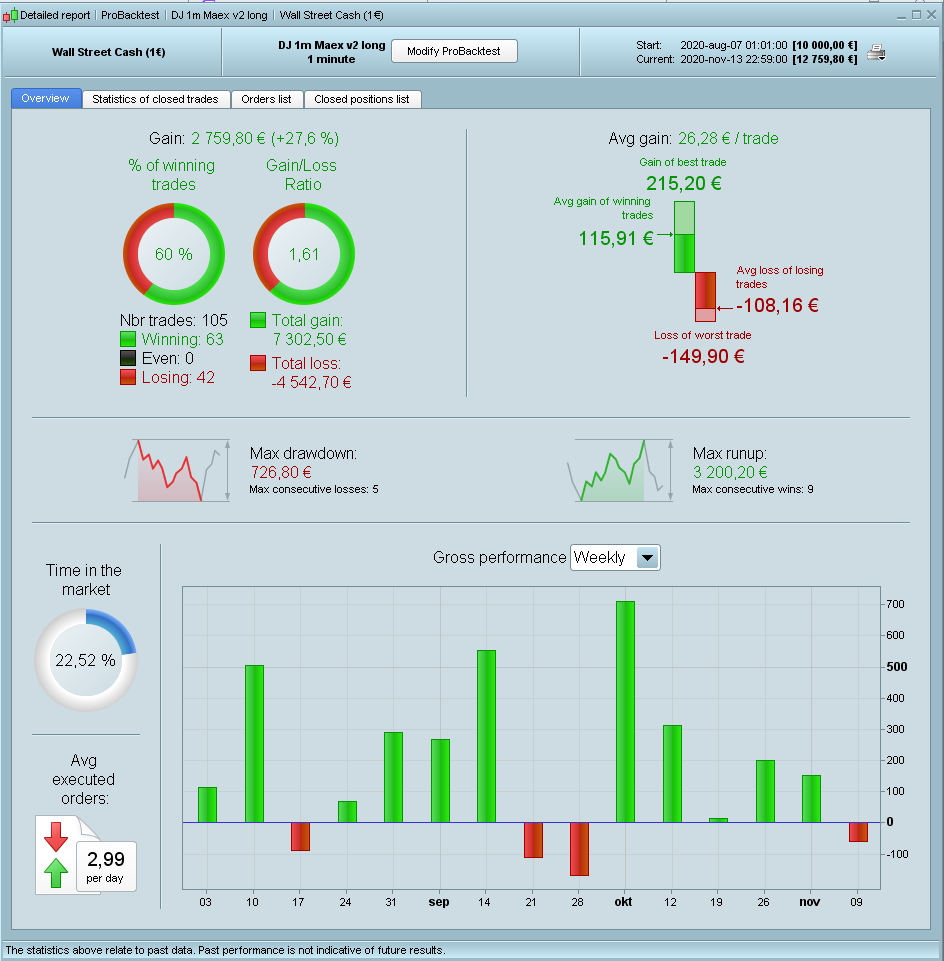Open the Closed positions list tab
The height and width of the screenshot is (961, 944).
[x=362, y=99]
